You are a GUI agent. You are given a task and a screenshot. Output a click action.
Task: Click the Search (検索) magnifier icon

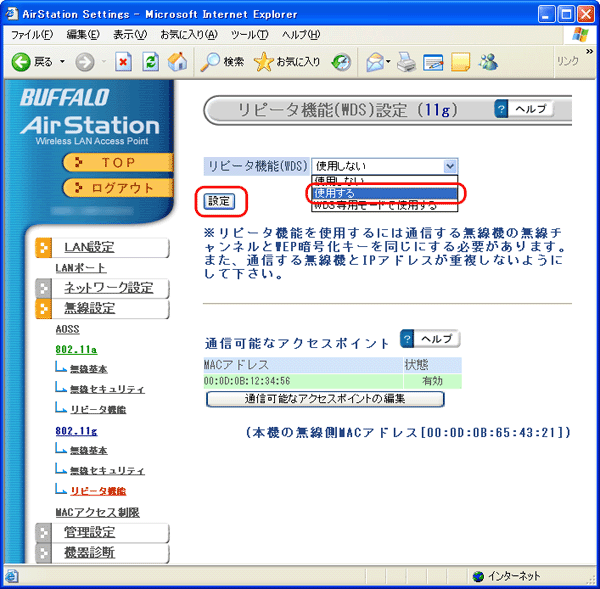click(210, 62)
